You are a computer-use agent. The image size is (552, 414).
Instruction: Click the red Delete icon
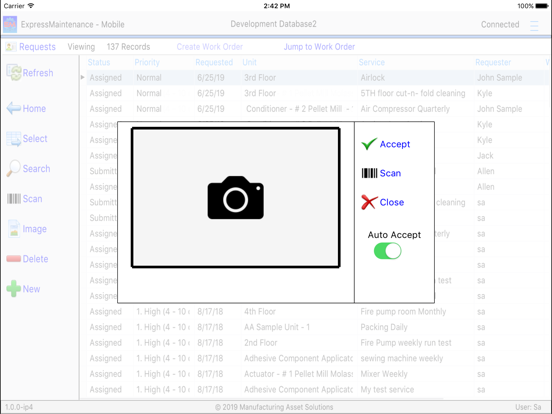(14, 259)
